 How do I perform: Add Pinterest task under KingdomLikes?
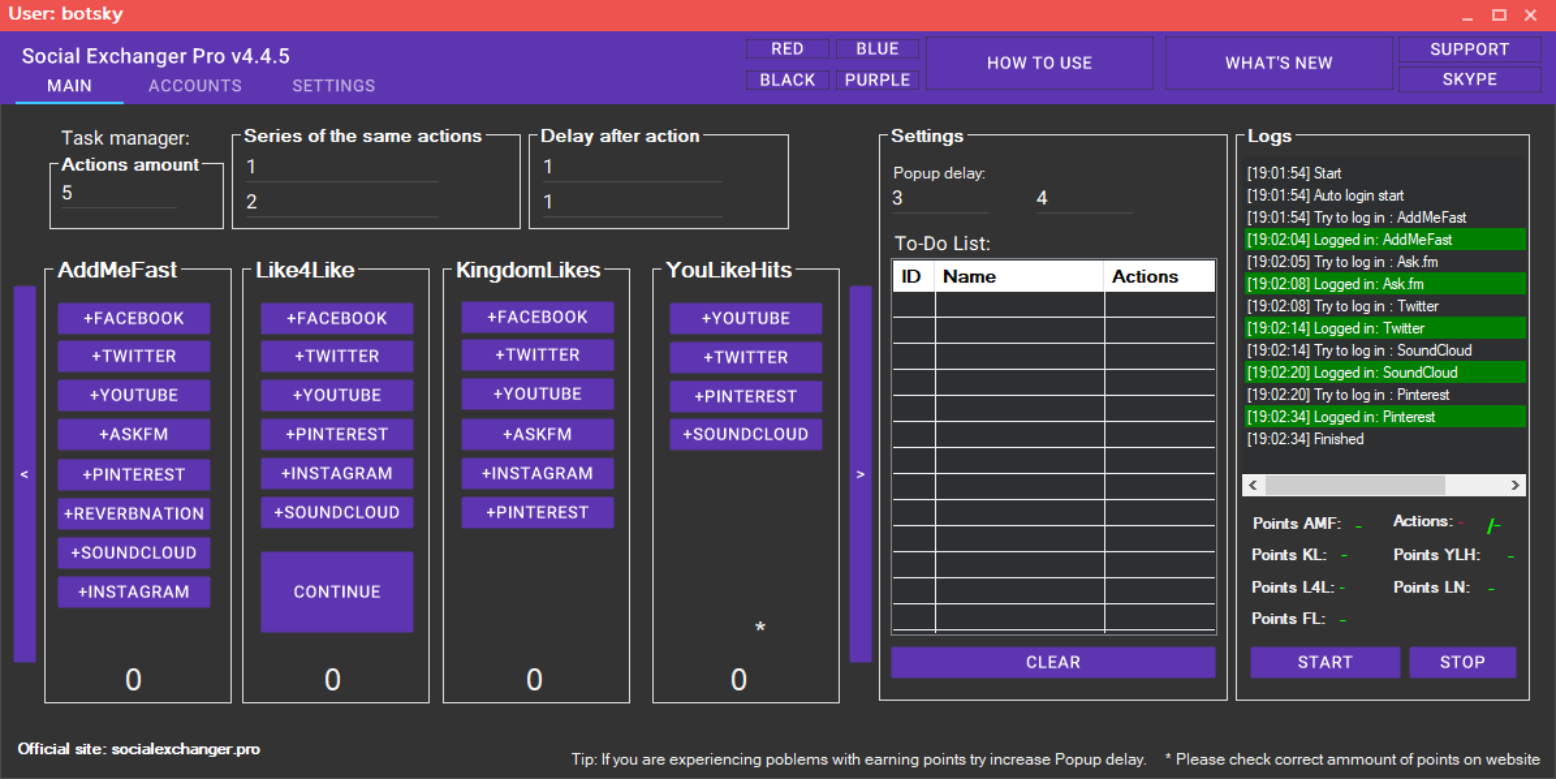tap(538, 512)
